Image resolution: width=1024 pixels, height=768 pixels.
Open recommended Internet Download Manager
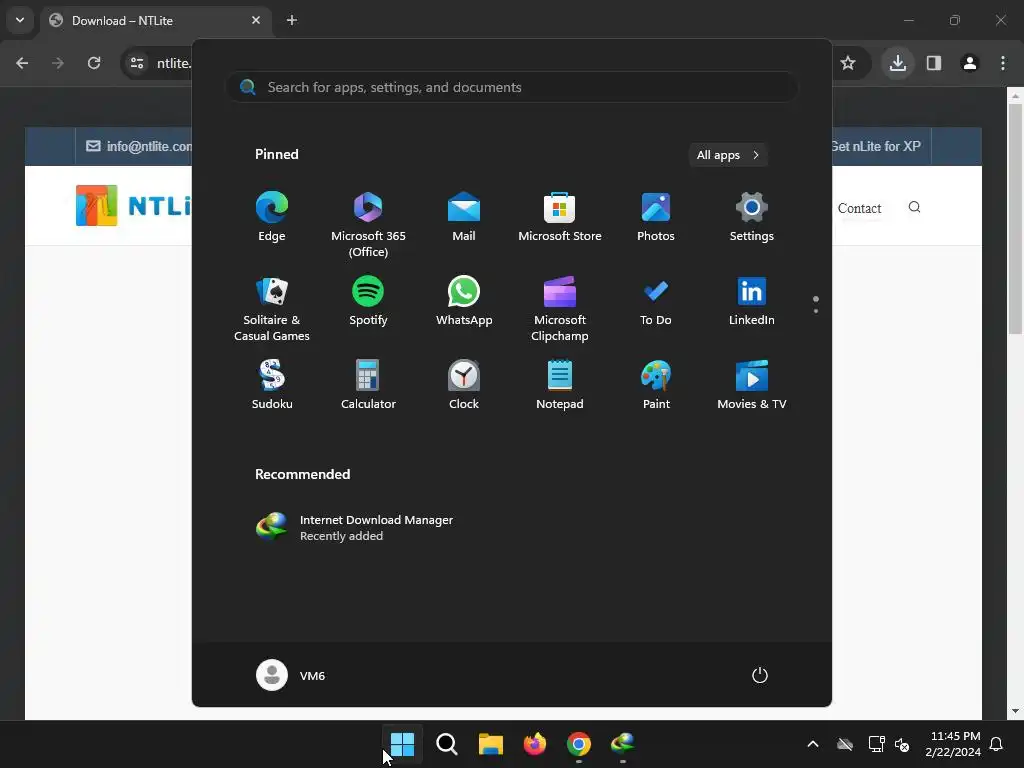pos(355,527)
